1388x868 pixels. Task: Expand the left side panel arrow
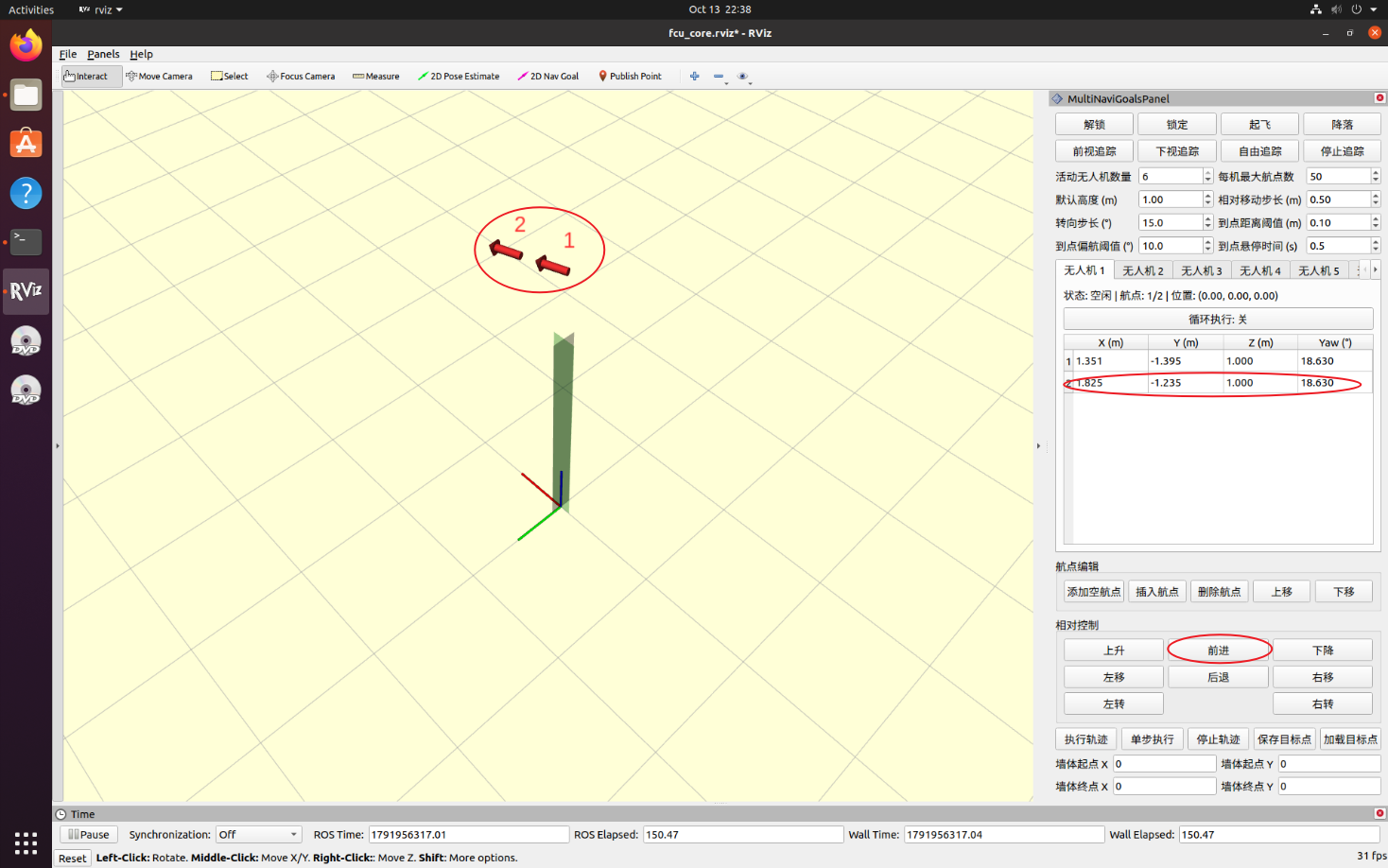(58, 445)
